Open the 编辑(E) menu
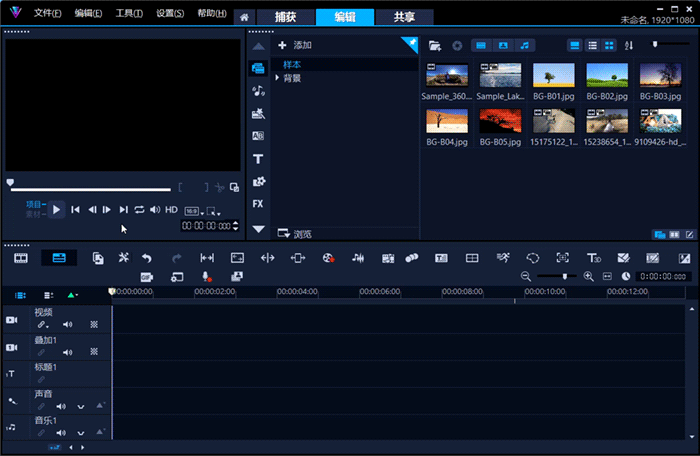Screen dimensions: 700x456 click(88, 13)
